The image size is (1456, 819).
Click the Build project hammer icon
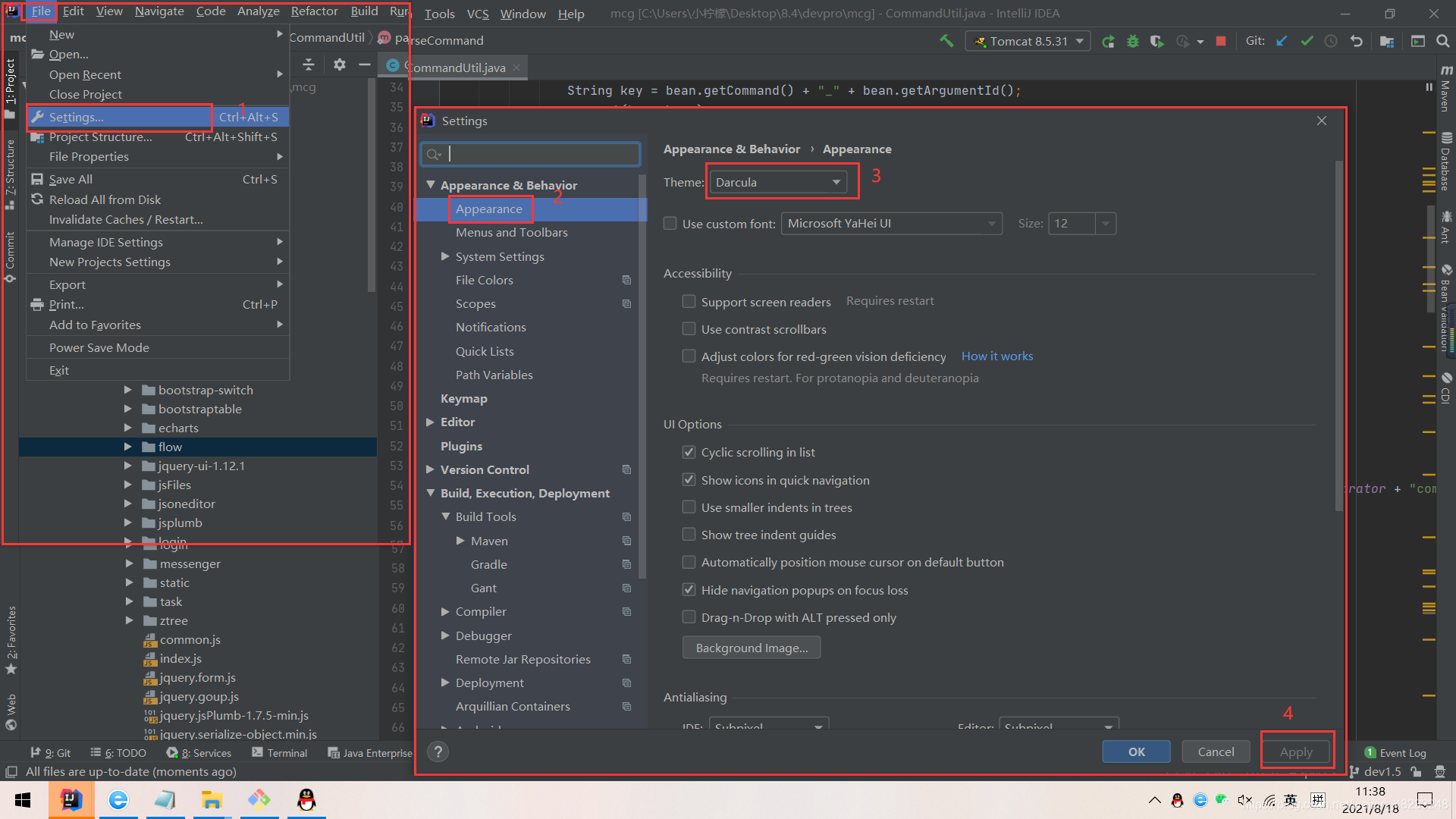click(946, 41)
